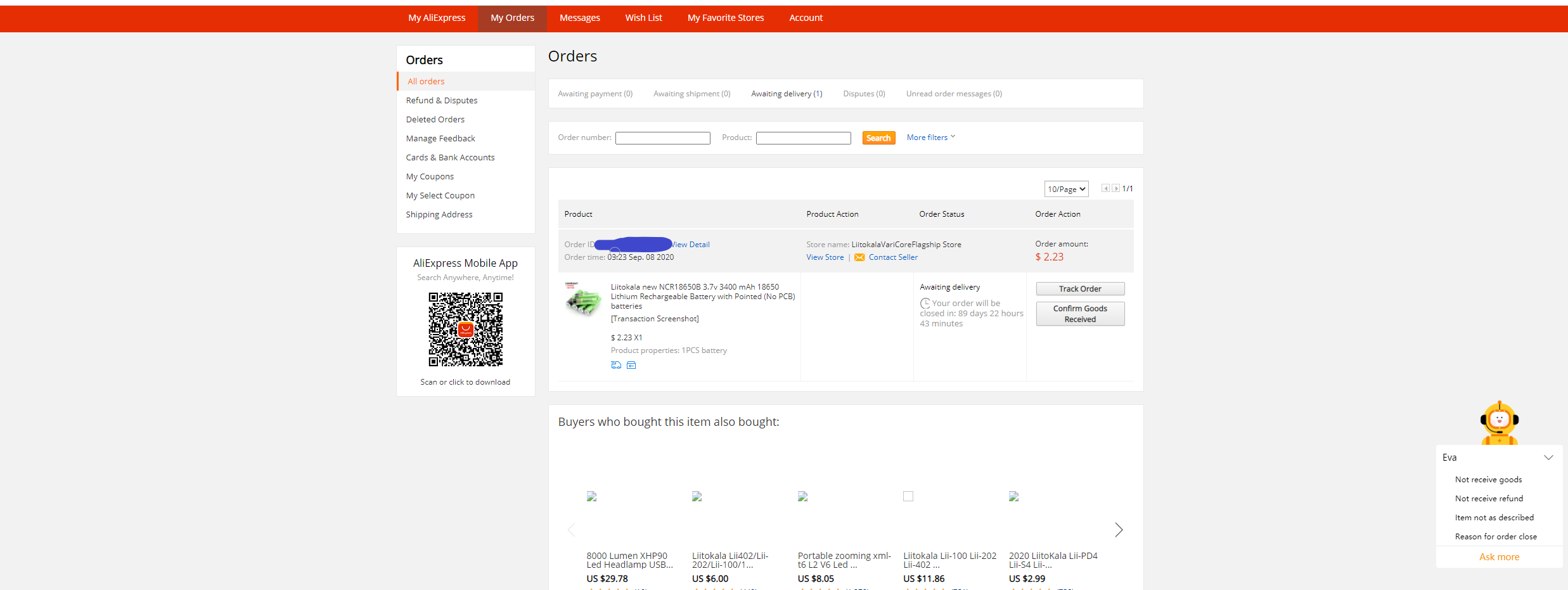Switch to Disputes (0) tab

click(864, 94)
